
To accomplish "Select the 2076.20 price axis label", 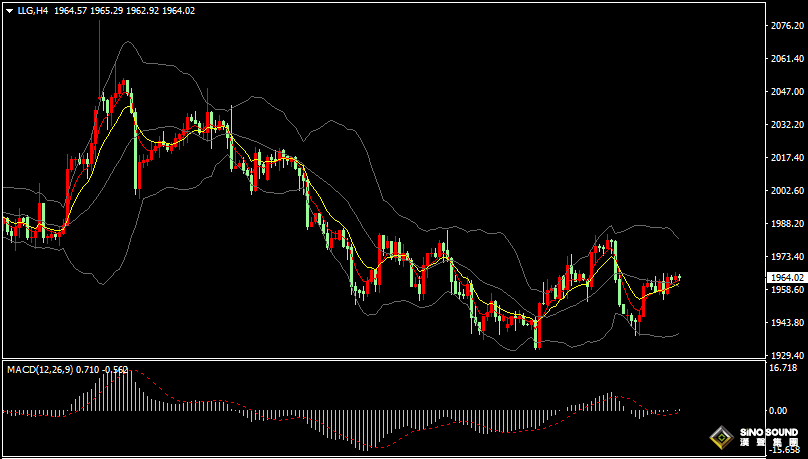I will pyautogui.click(x=788, y=25).
